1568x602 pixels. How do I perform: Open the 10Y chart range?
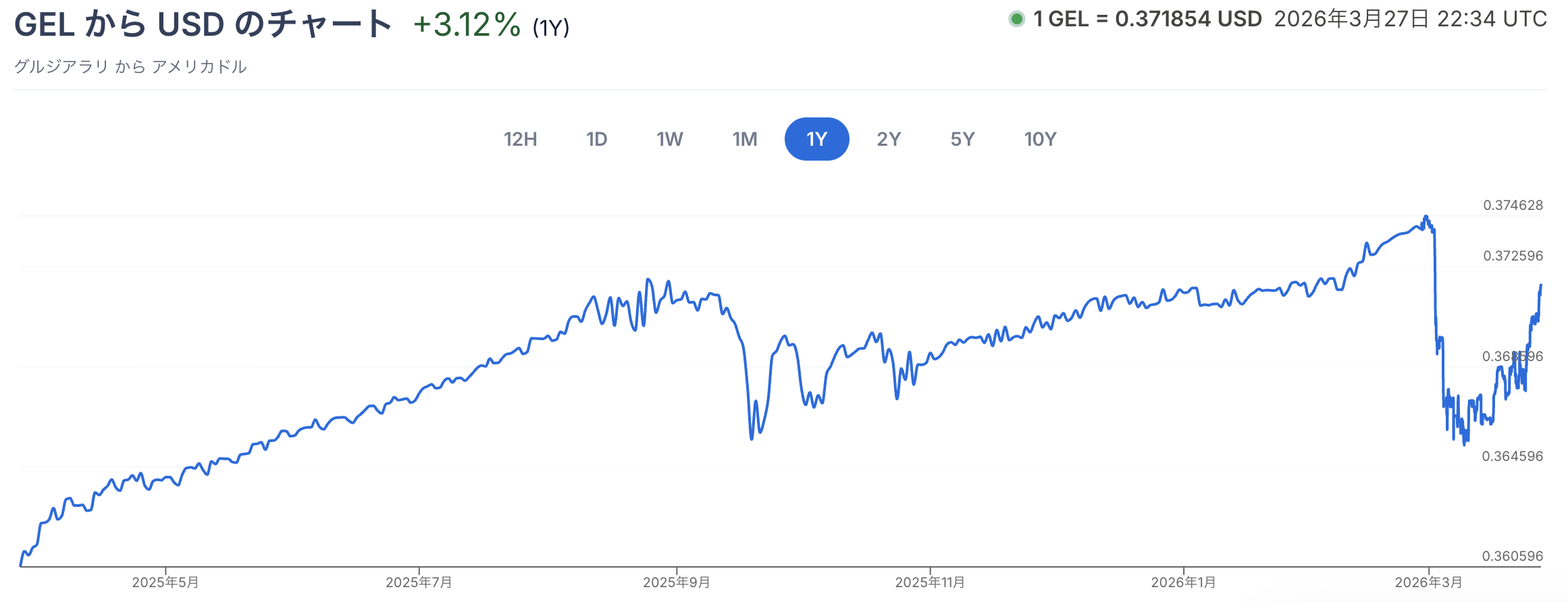(x=1040, y=139)
